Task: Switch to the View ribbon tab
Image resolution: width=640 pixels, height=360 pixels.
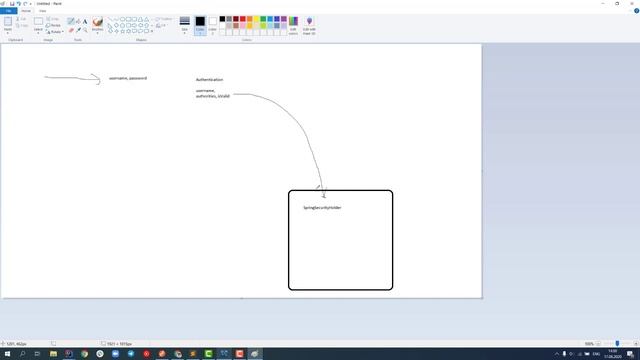Action: (x=42, y=11)
